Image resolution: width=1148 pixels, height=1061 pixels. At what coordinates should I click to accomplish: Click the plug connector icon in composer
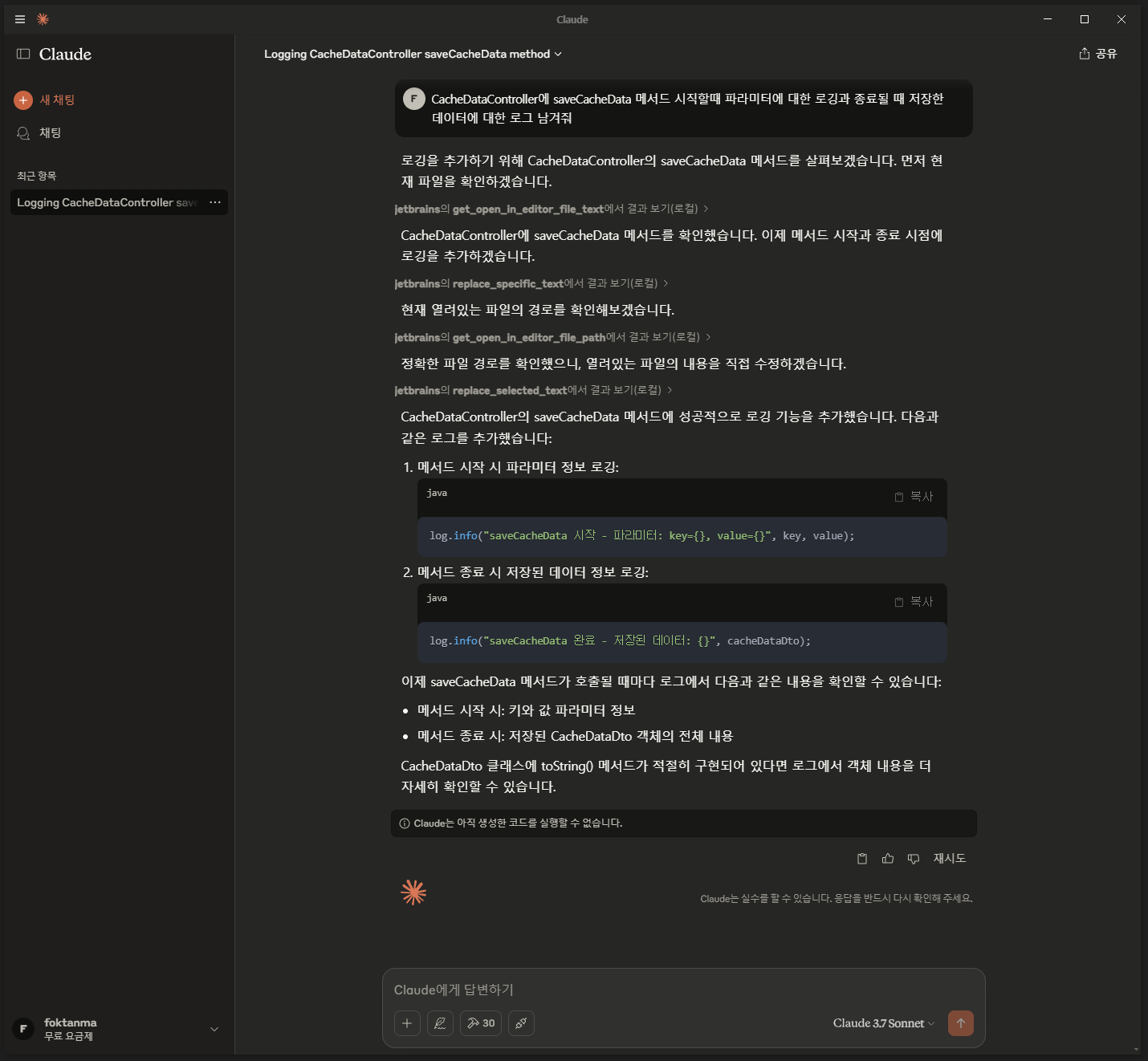point(521,1023)
